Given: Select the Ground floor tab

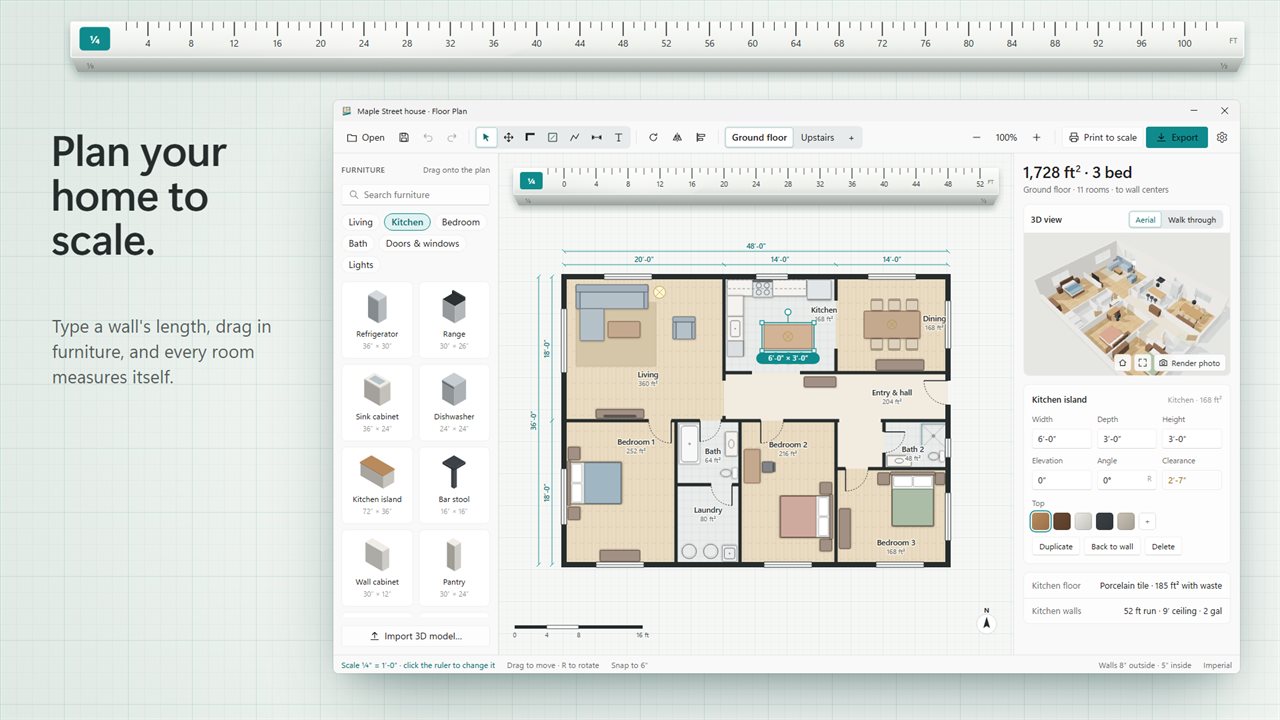Looking at the screenshot, I should (760, 138).
